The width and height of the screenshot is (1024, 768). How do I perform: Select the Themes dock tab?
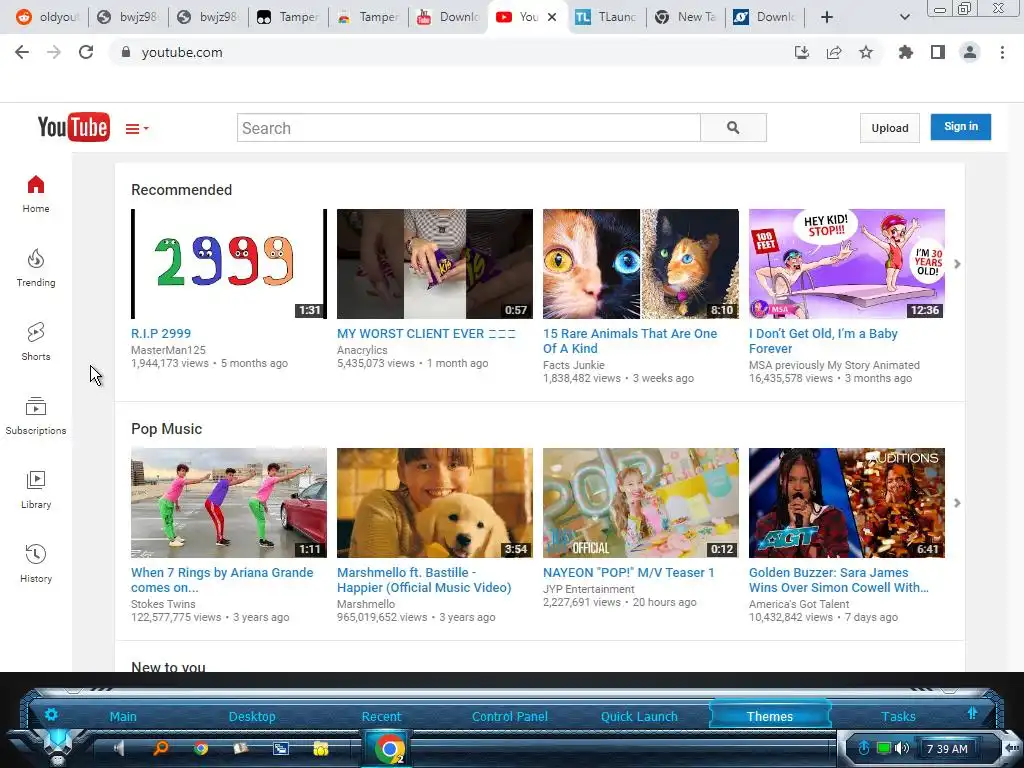click(769, 716)
